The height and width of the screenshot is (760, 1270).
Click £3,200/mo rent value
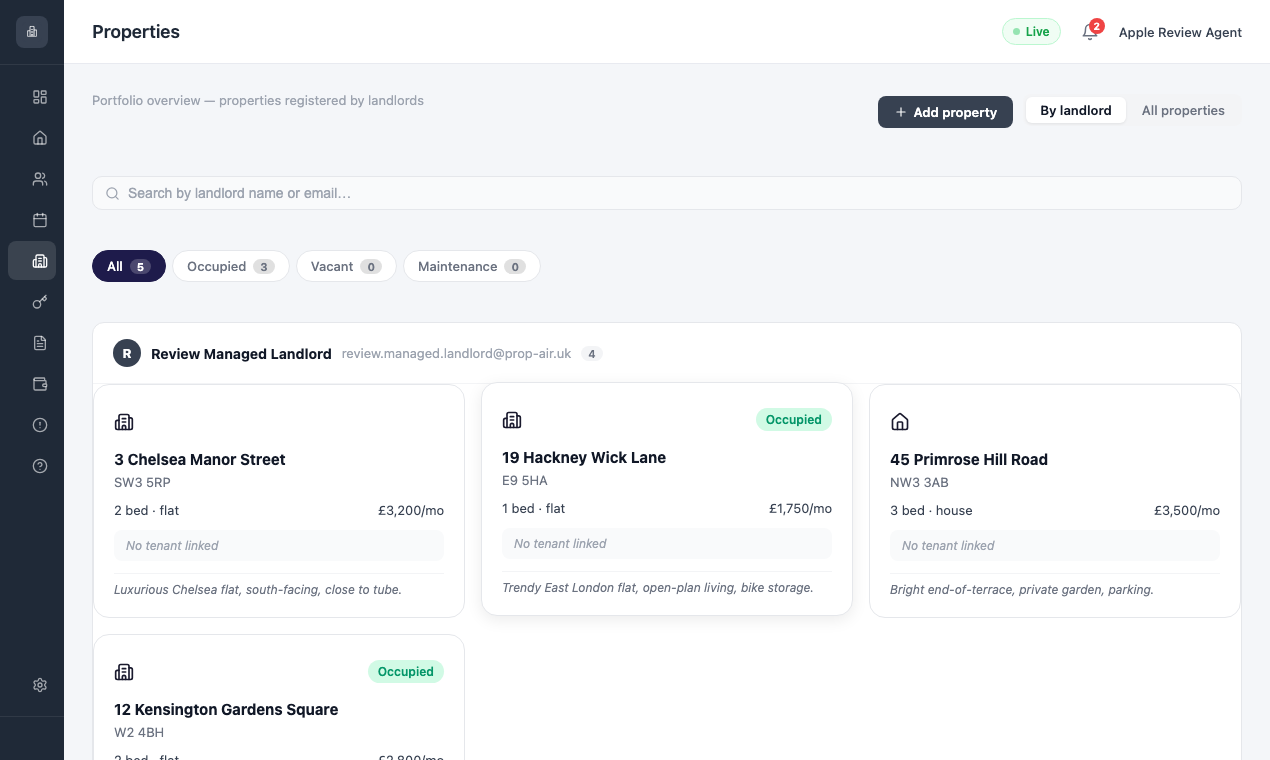click(411, 511)
